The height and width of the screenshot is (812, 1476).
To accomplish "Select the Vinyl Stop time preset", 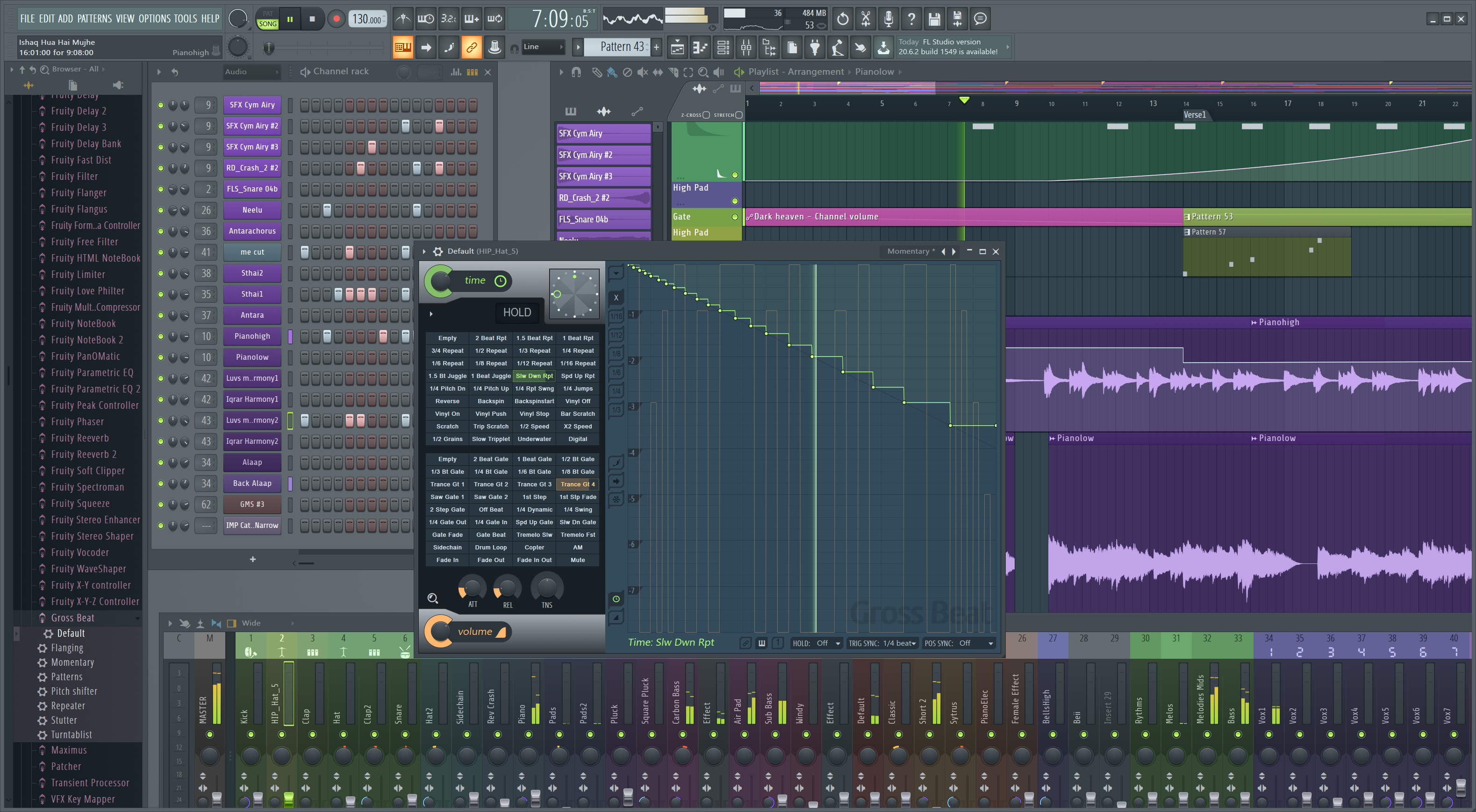I will click(x=534, y=413).
